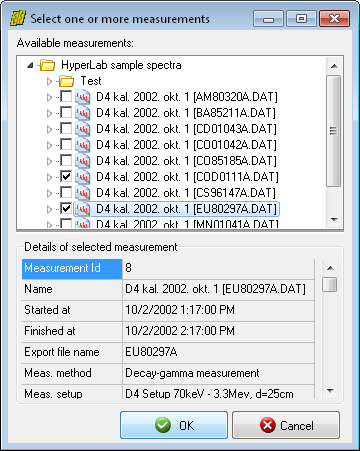The width and height of the screenshot is (360, 451).
Task: Click the measurement list scrollbar thumb
Action: click(x=334, y=130)
